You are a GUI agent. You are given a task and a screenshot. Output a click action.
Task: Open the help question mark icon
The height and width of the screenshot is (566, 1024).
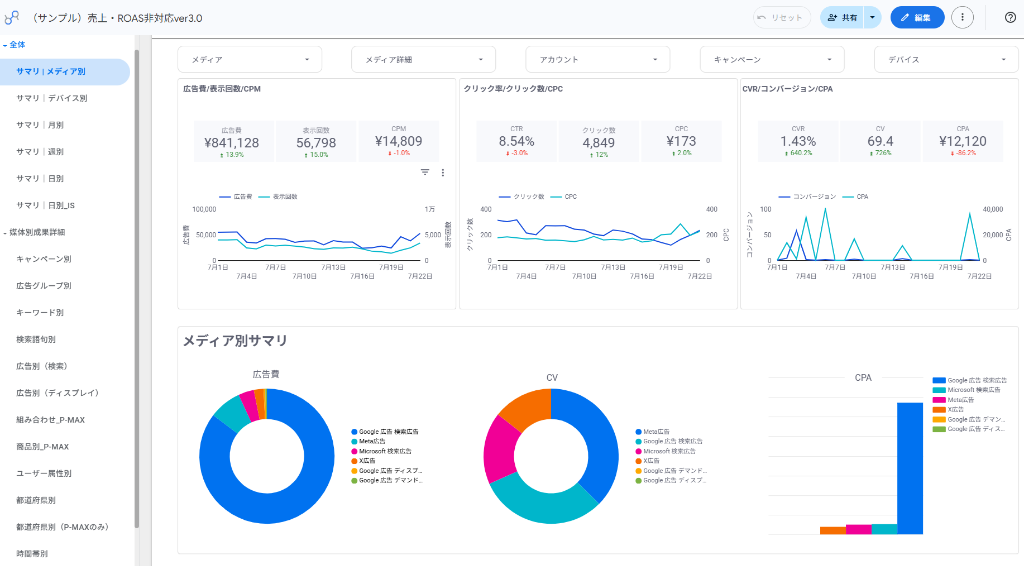coord(1010,18)
